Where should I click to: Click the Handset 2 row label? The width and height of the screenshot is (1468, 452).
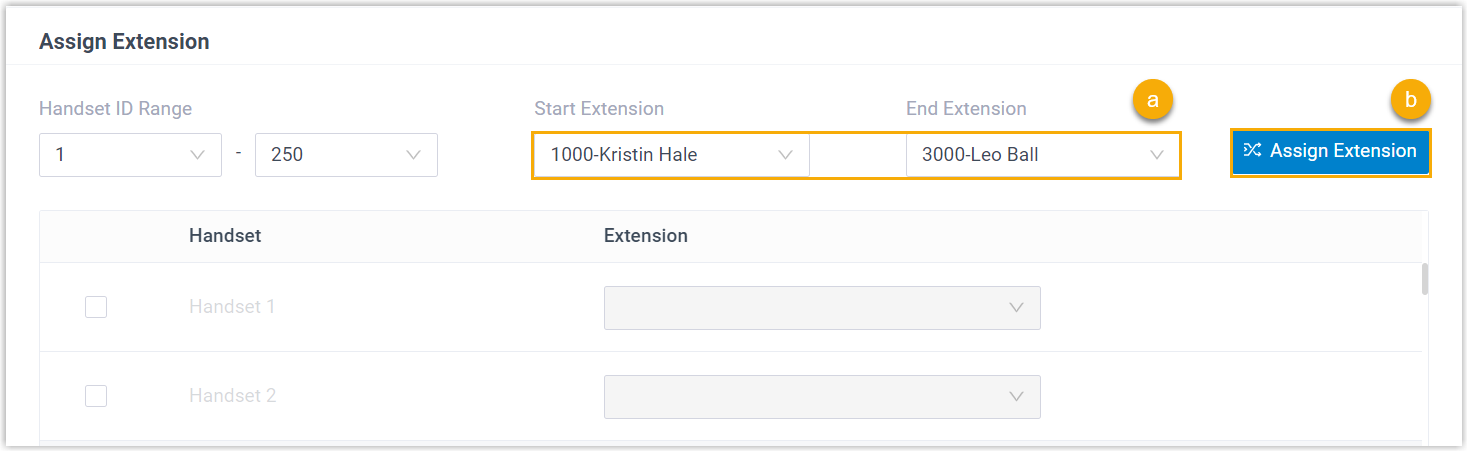pos(232,396)
